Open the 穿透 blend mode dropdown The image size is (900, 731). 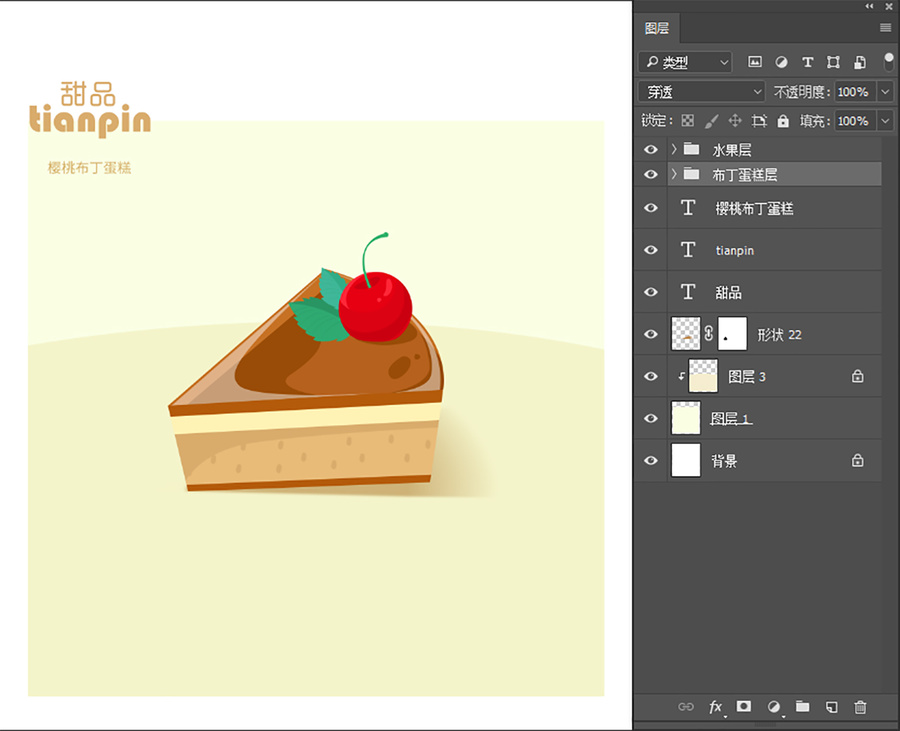[x=702, y=91]
